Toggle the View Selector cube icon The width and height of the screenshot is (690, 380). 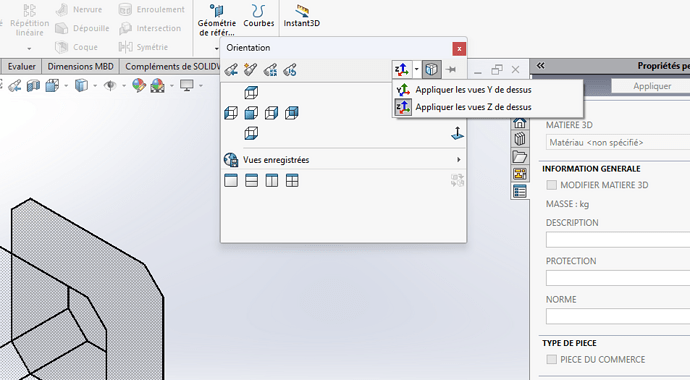[432, 69]
